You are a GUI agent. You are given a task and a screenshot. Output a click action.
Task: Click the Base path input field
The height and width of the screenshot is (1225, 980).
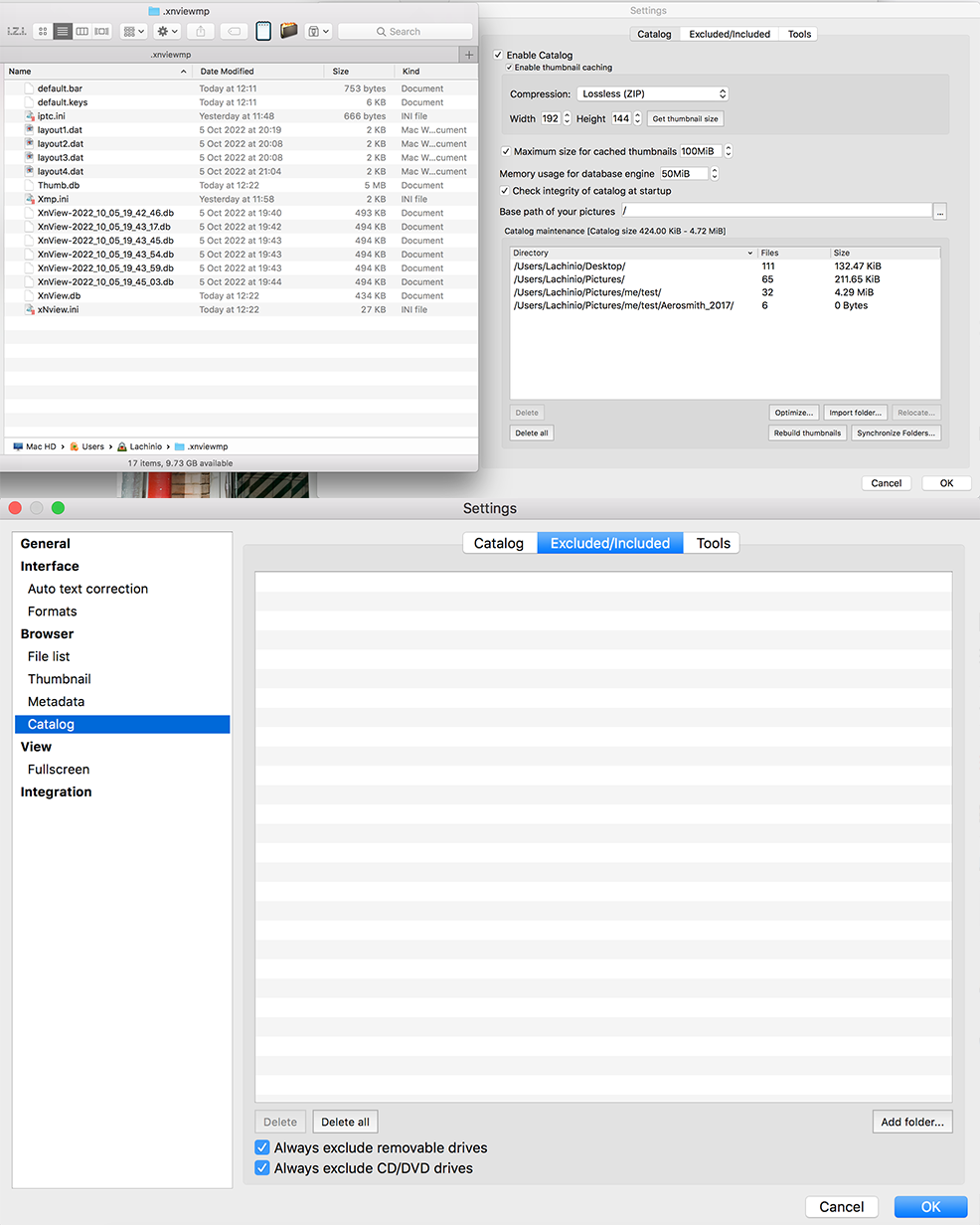pos(776,211)
